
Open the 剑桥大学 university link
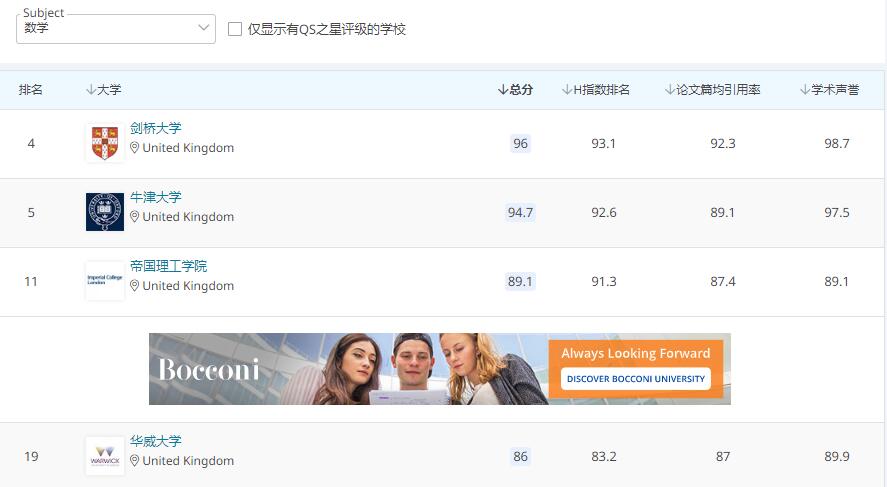[x=156, y=128]
